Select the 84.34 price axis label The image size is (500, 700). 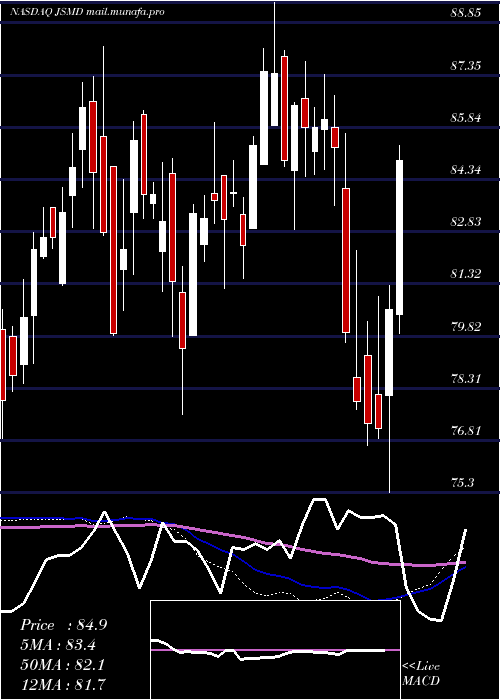click(x=466, y=170)
